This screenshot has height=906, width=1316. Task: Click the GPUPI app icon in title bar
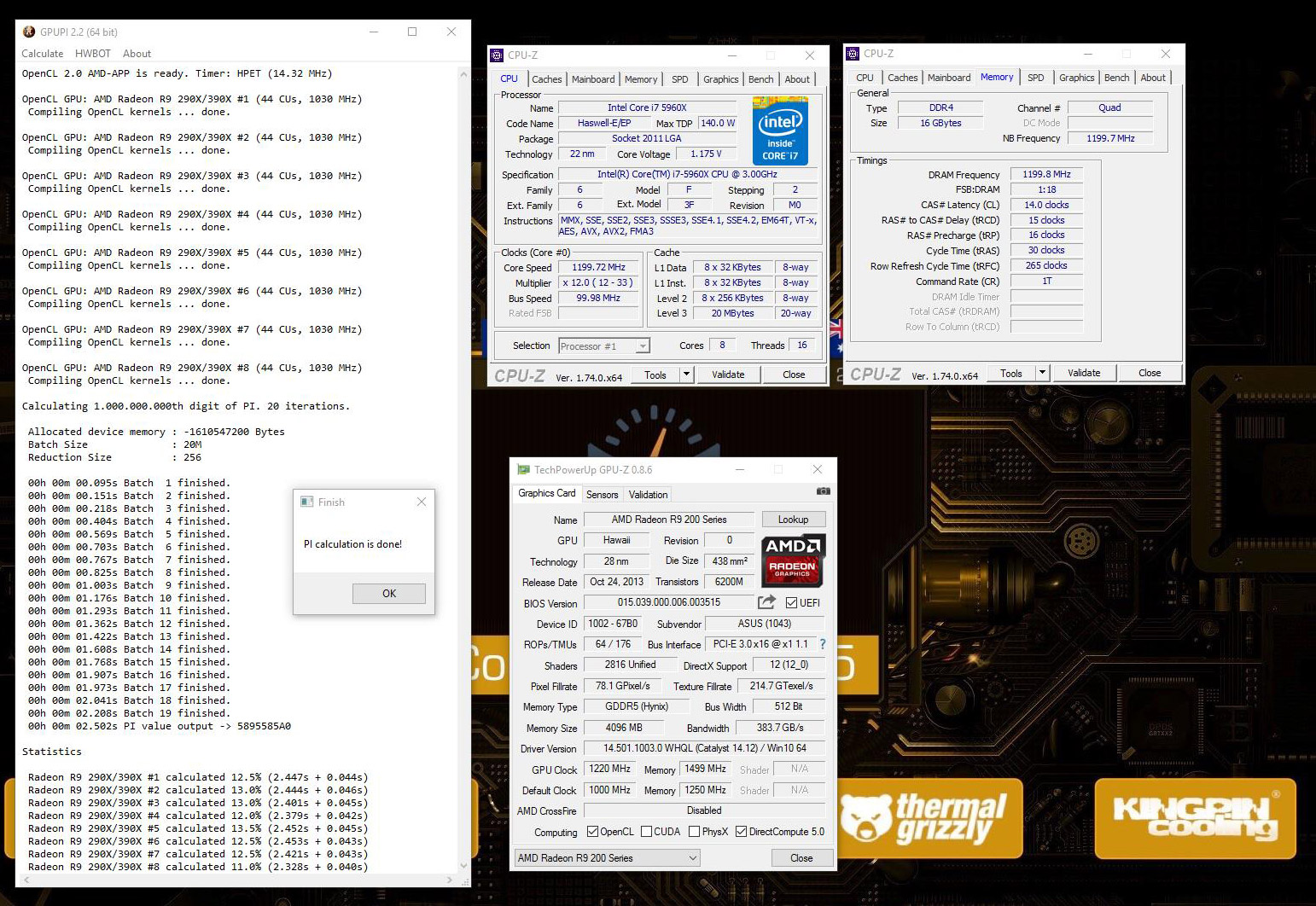tap(29, 32)
